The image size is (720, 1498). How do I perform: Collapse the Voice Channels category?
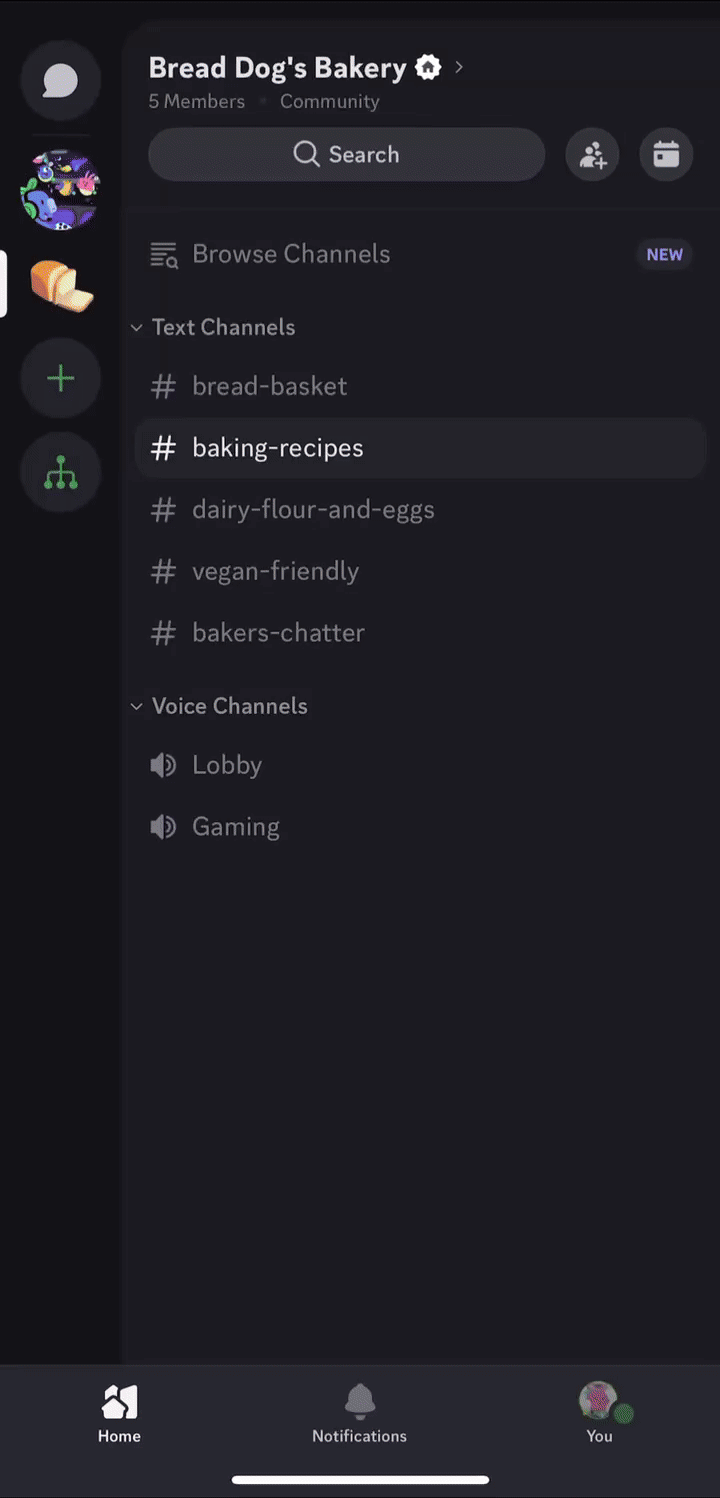tap(228, 706)
